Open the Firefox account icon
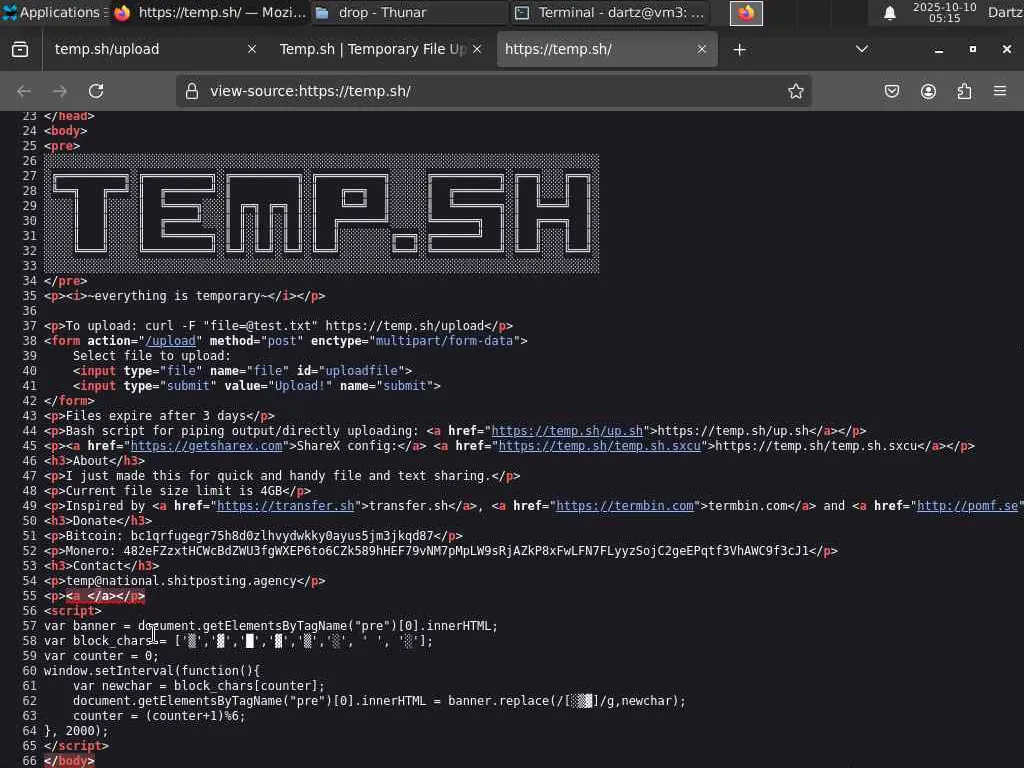Viewport: 1024px width, 768px height. [x=928, y=91]
